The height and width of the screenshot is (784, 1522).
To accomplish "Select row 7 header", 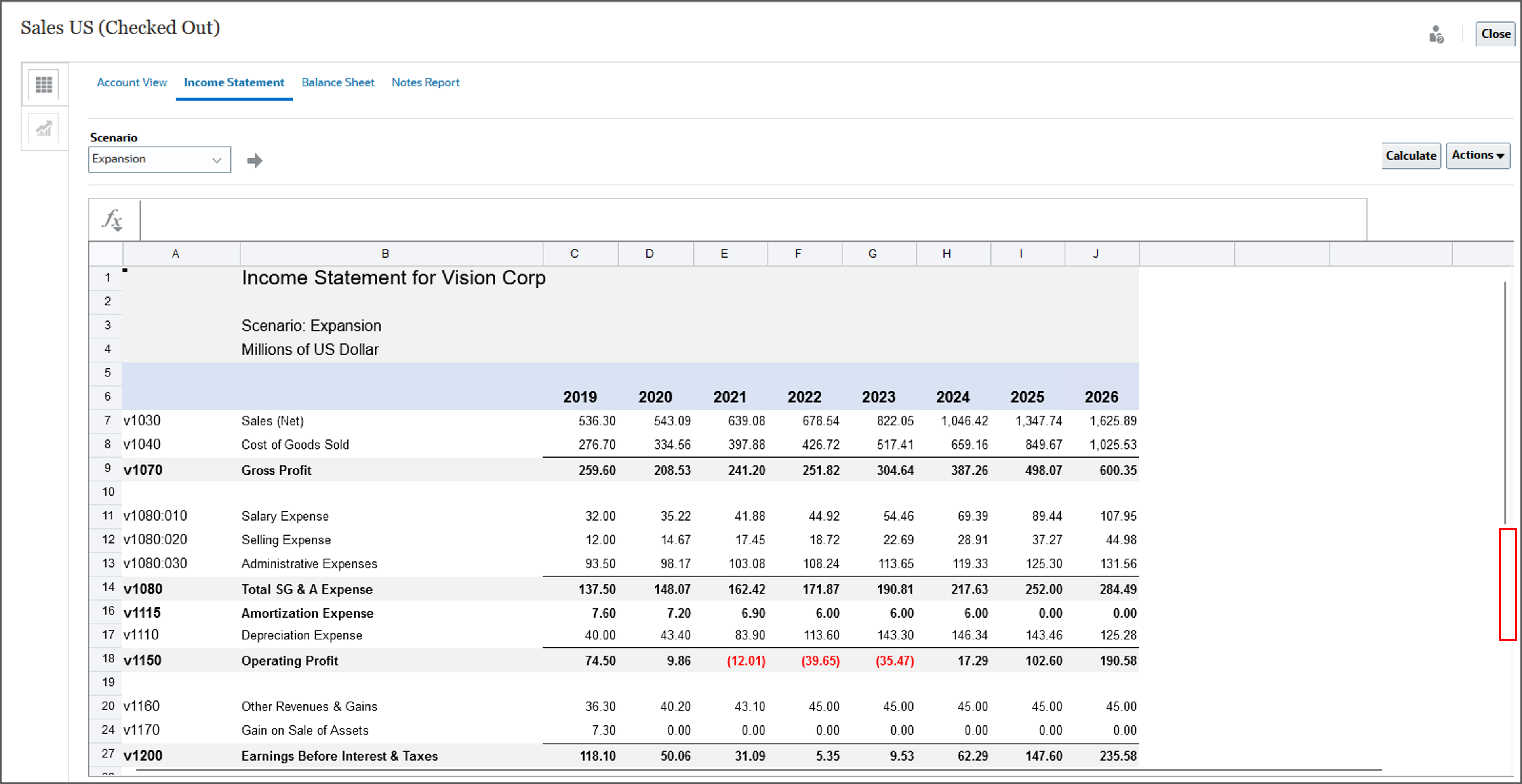I will 106,420.
